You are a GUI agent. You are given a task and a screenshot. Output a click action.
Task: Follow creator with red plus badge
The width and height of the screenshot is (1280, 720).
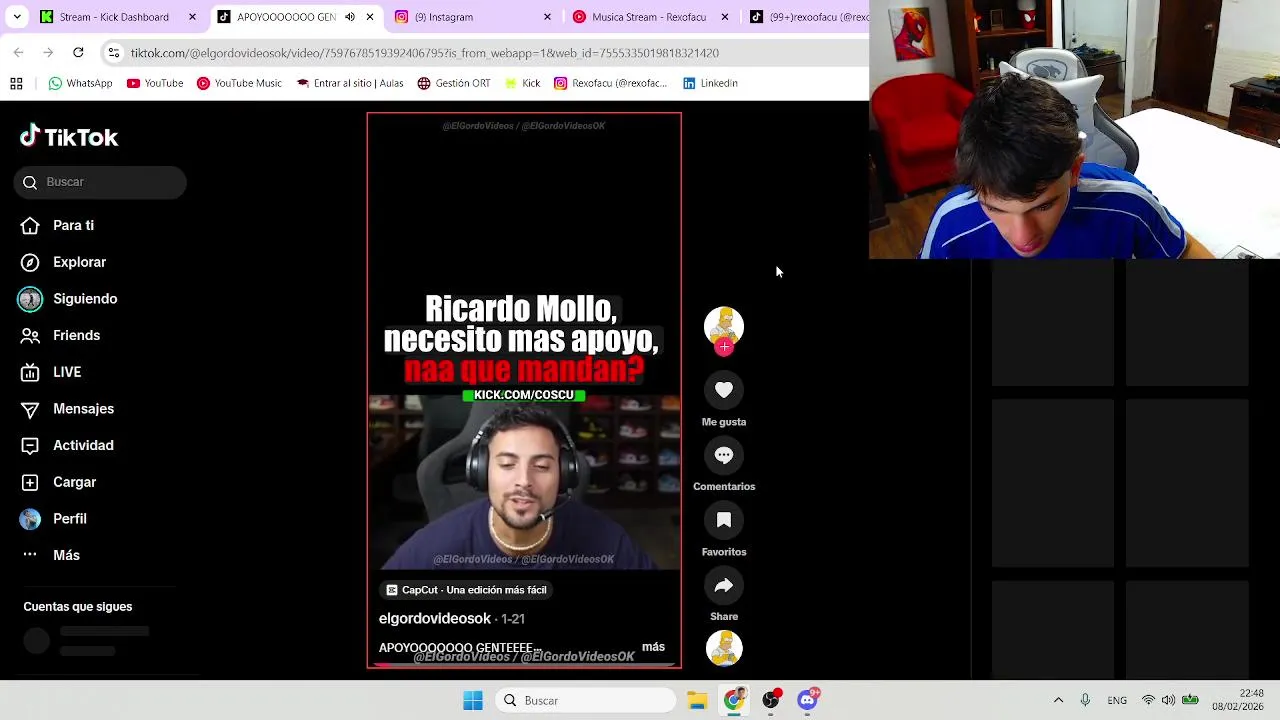724,347
